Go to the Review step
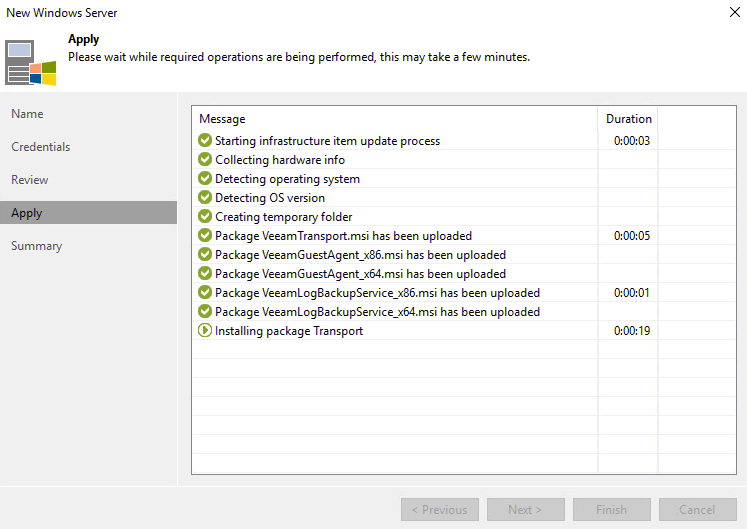747x529 pixels. pyautogui.click(x=30, y=180)
